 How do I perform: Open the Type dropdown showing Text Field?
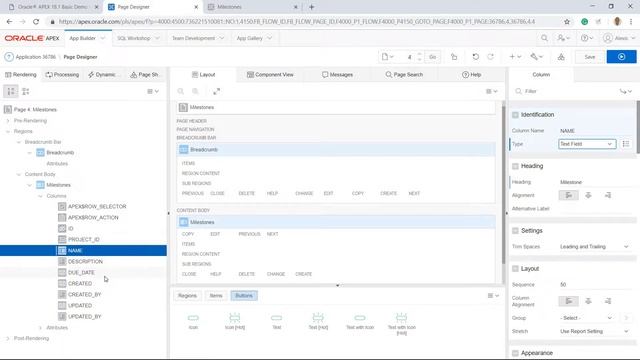click(x=587, y=144)
